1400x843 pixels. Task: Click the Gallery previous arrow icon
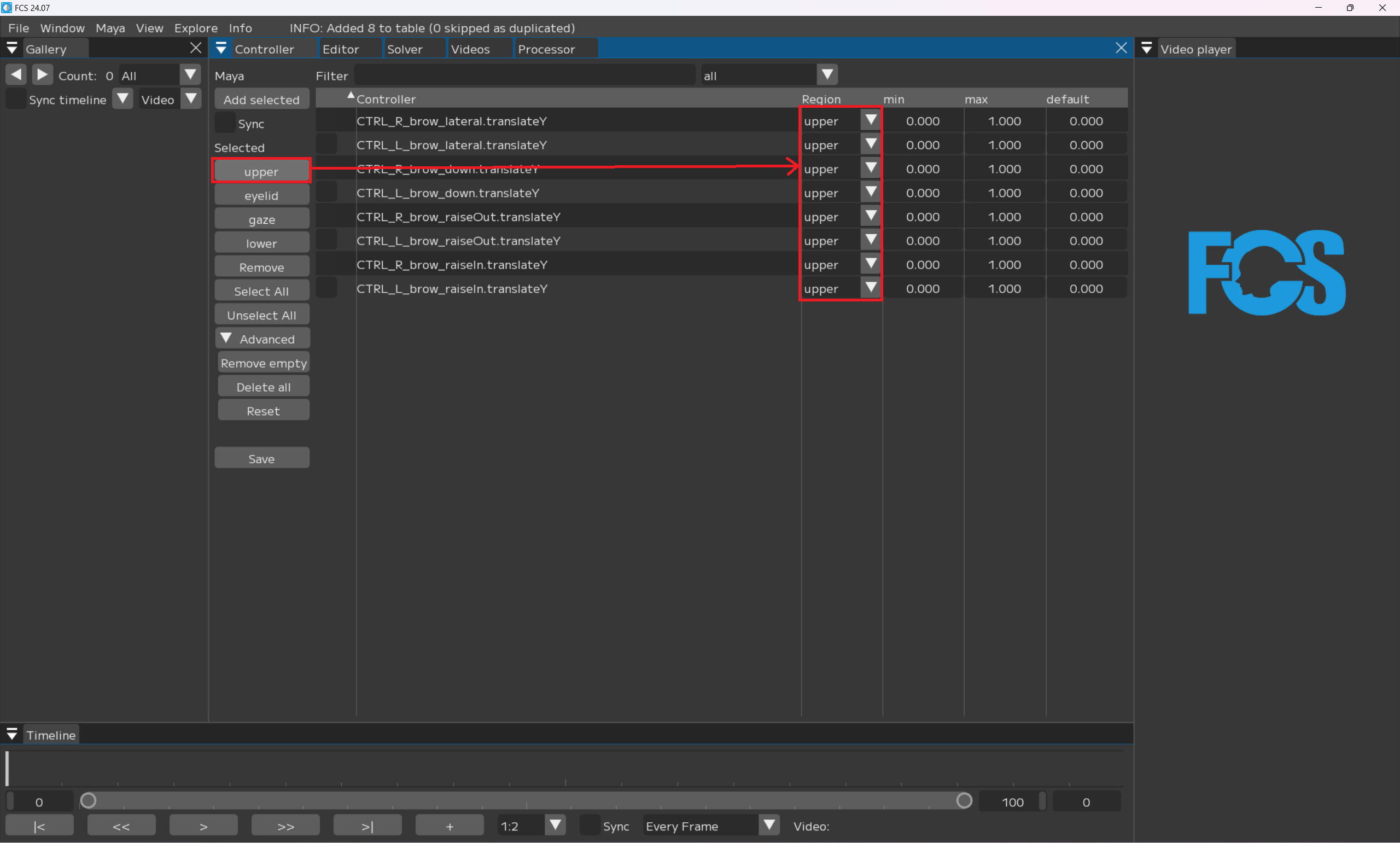[16, 74]
